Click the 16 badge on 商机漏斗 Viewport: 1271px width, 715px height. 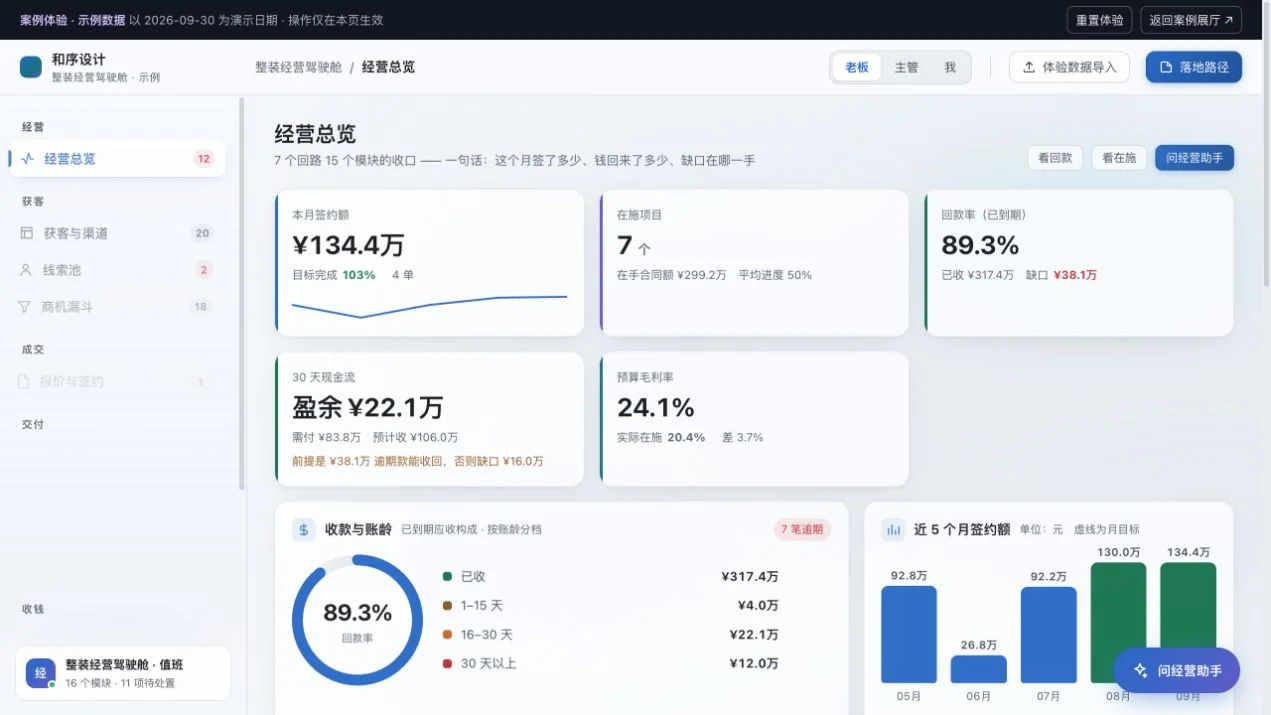(x=201, y=307)
